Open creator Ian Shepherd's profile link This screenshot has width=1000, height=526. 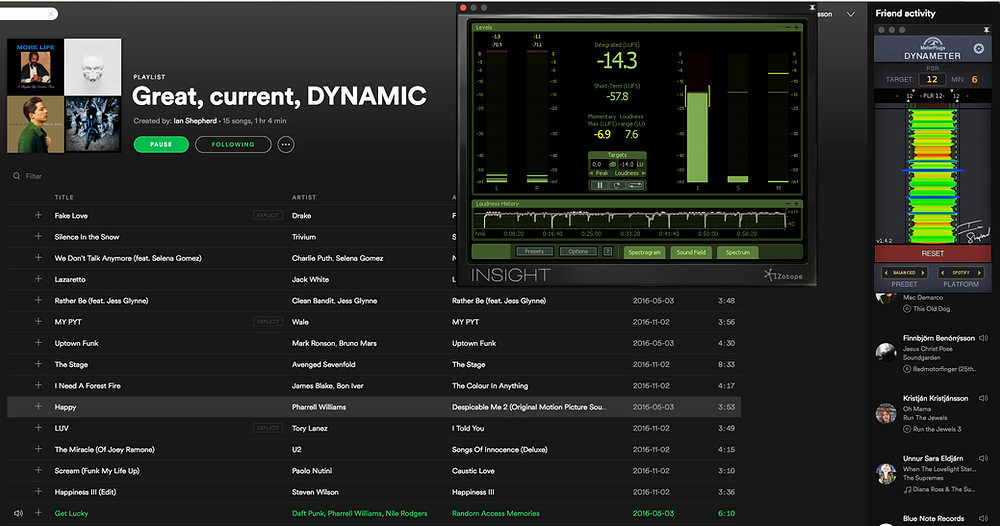(x=195, y=121)
